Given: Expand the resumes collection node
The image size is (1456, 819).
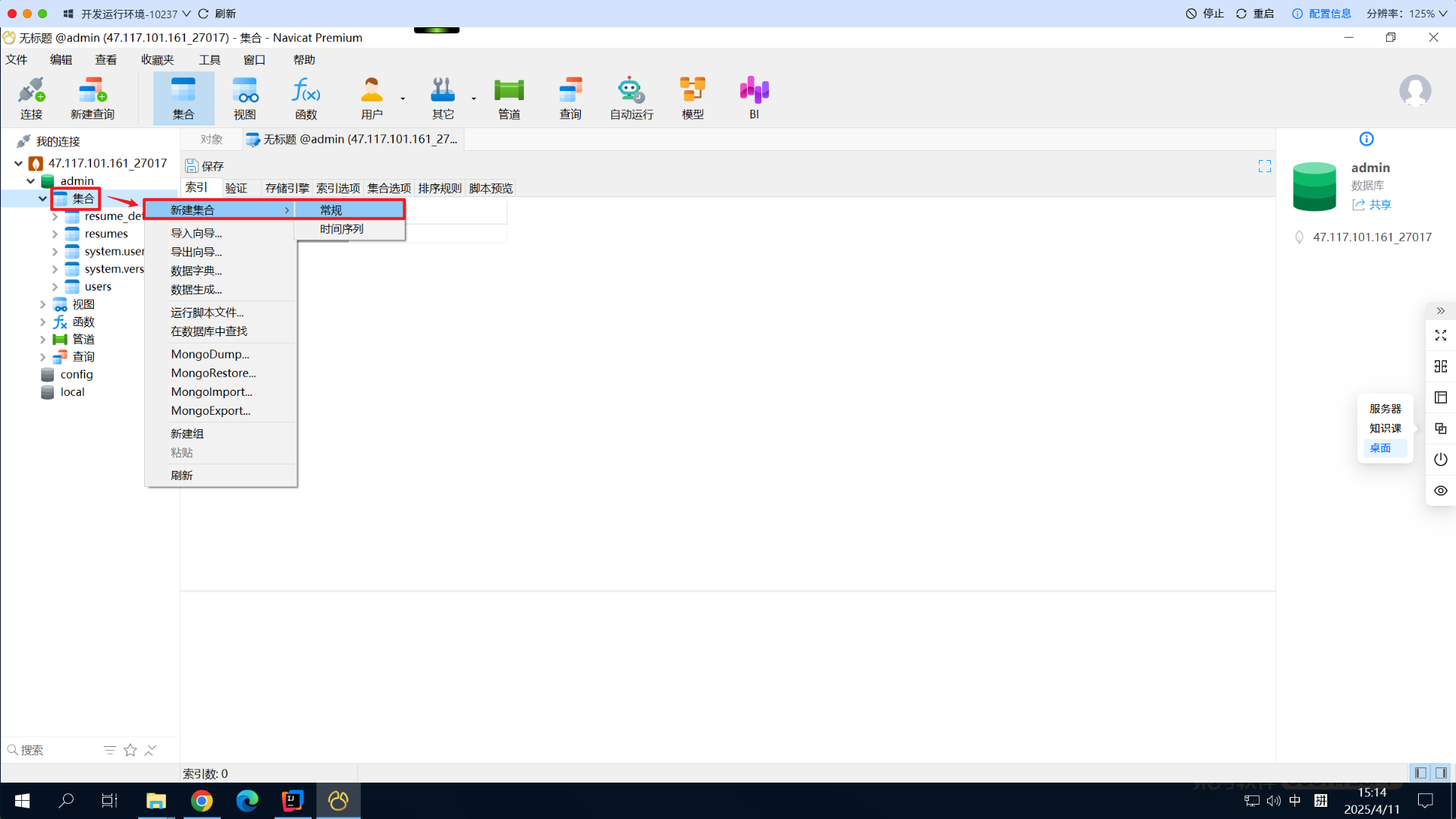Looking at the screenshot, I should click(55, 234).
